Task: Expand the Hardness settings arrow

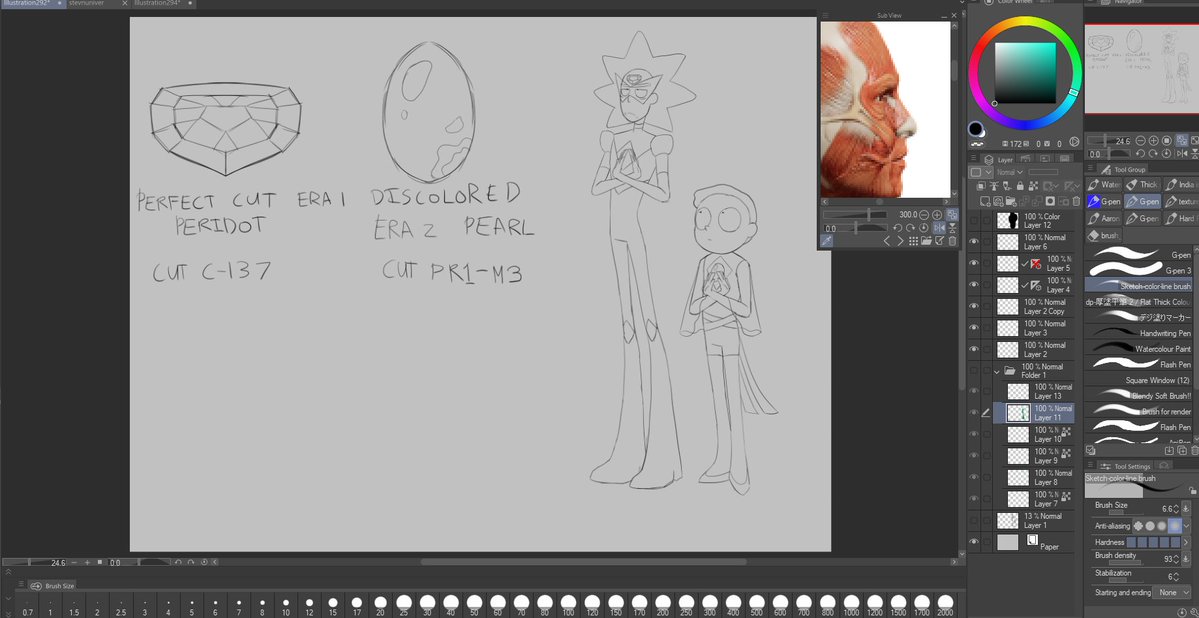Action: point(1186,542)
